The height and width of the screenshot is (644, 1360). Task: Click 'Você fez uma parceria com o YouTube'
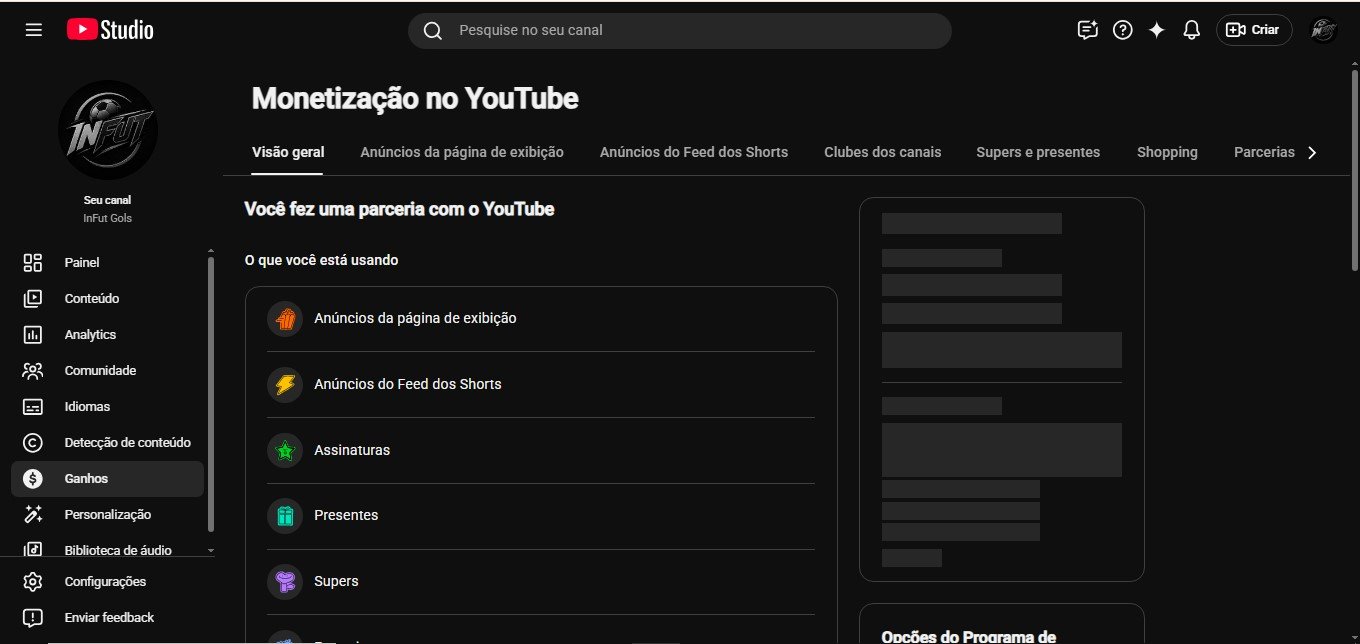[399, 209]
